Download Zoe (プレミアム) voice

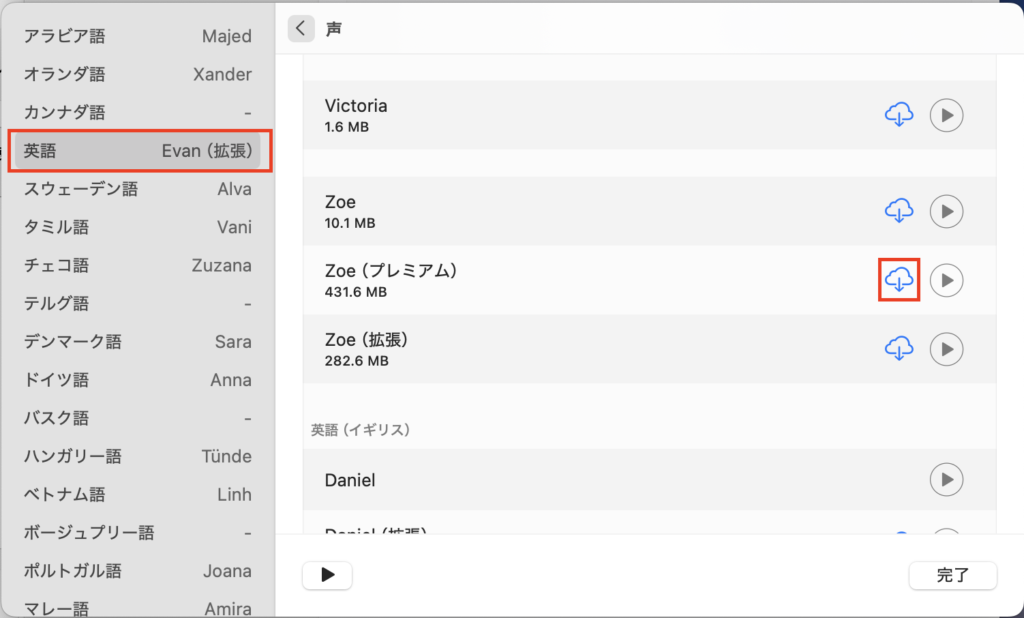[899, 279]
